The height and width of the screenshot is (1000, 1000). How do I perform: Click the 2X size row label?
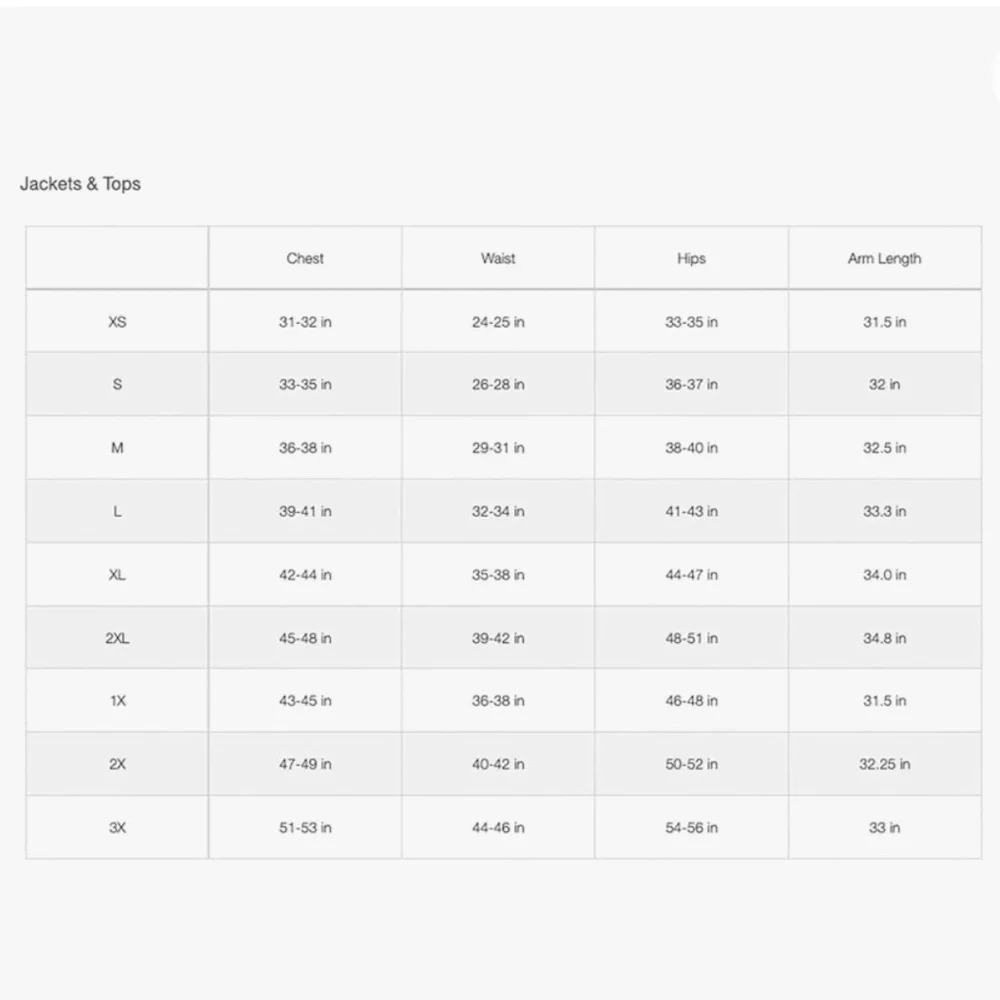117,764
